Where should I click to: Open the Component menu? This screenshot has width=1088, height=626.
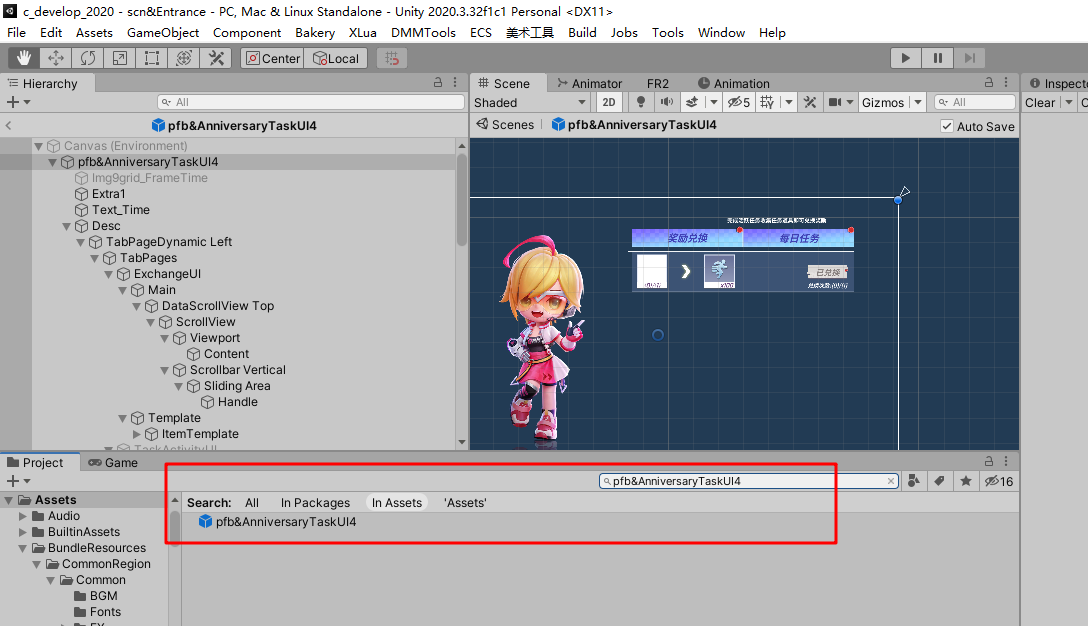[x=246, y=33]
